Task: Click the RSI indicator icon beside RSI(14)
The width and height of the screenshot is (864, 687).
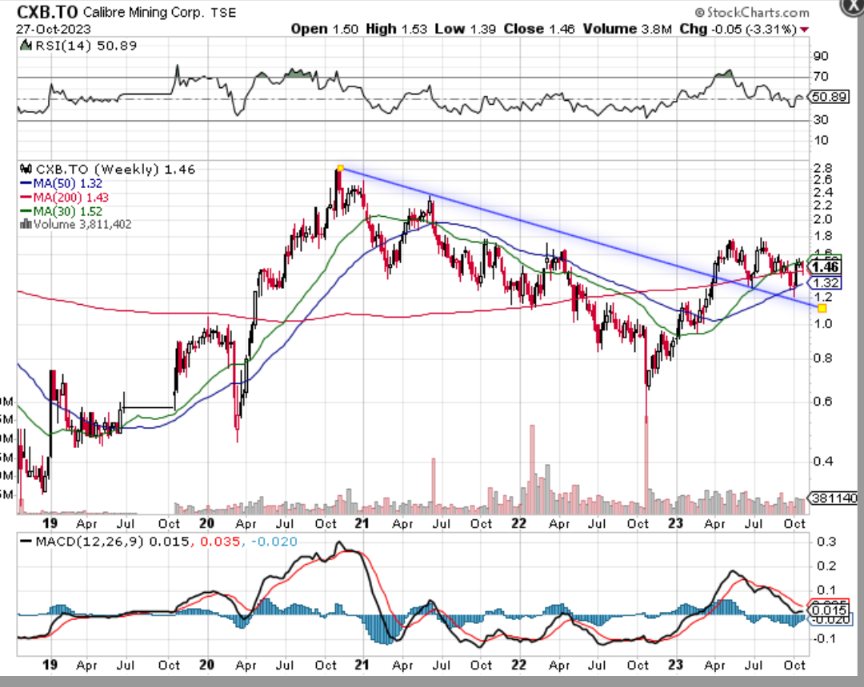Action: [25, 45]
